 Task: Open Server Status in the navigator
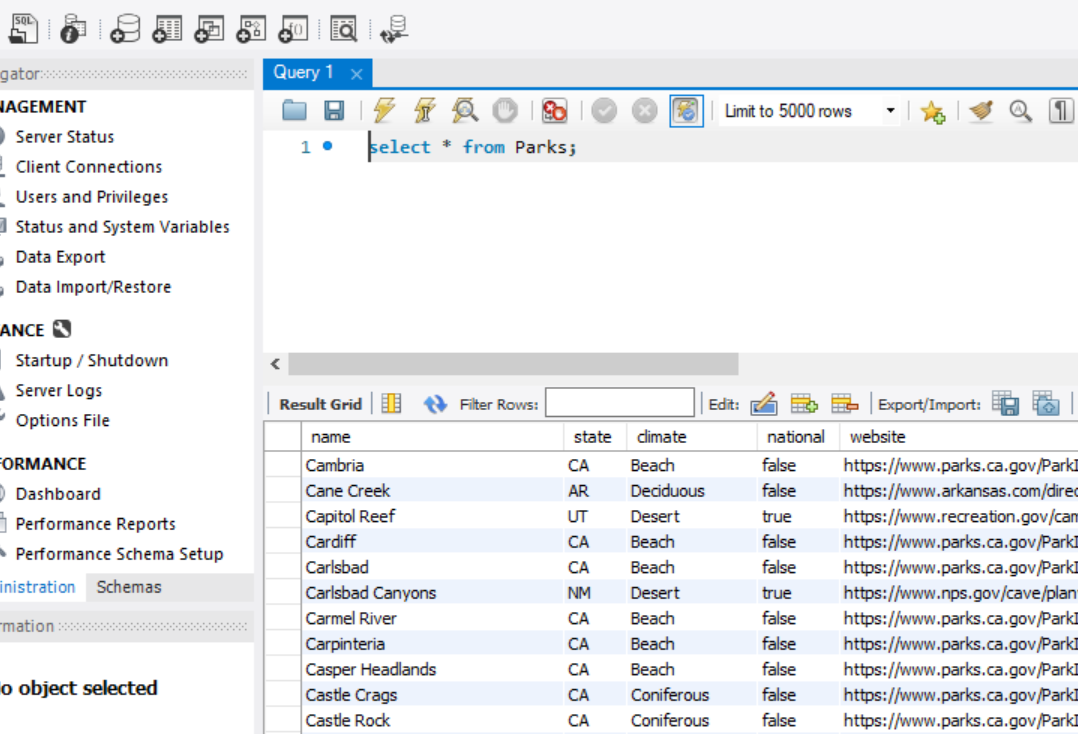[65, 137]
